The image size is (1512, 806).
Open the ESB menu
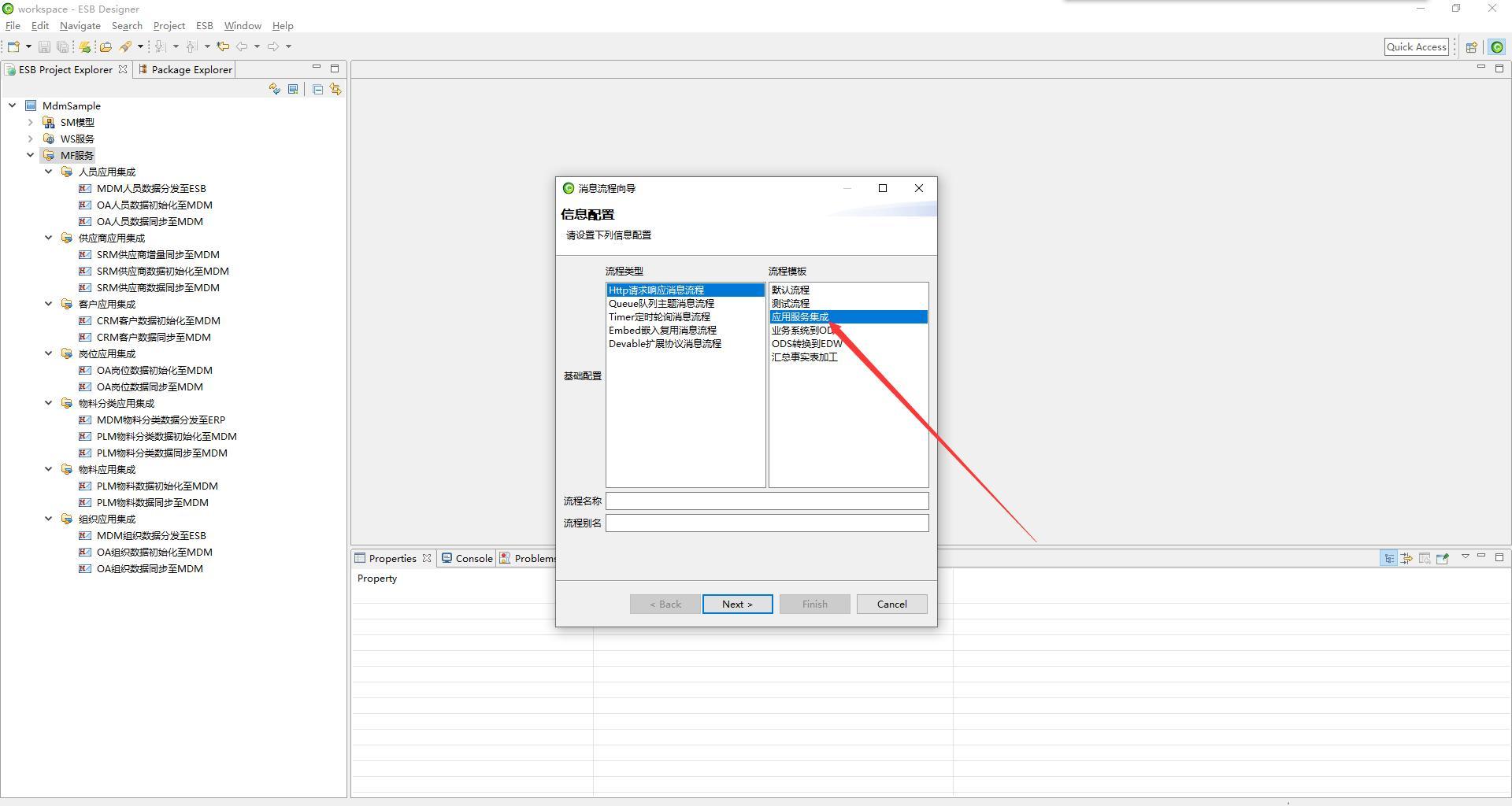[205, 26]
